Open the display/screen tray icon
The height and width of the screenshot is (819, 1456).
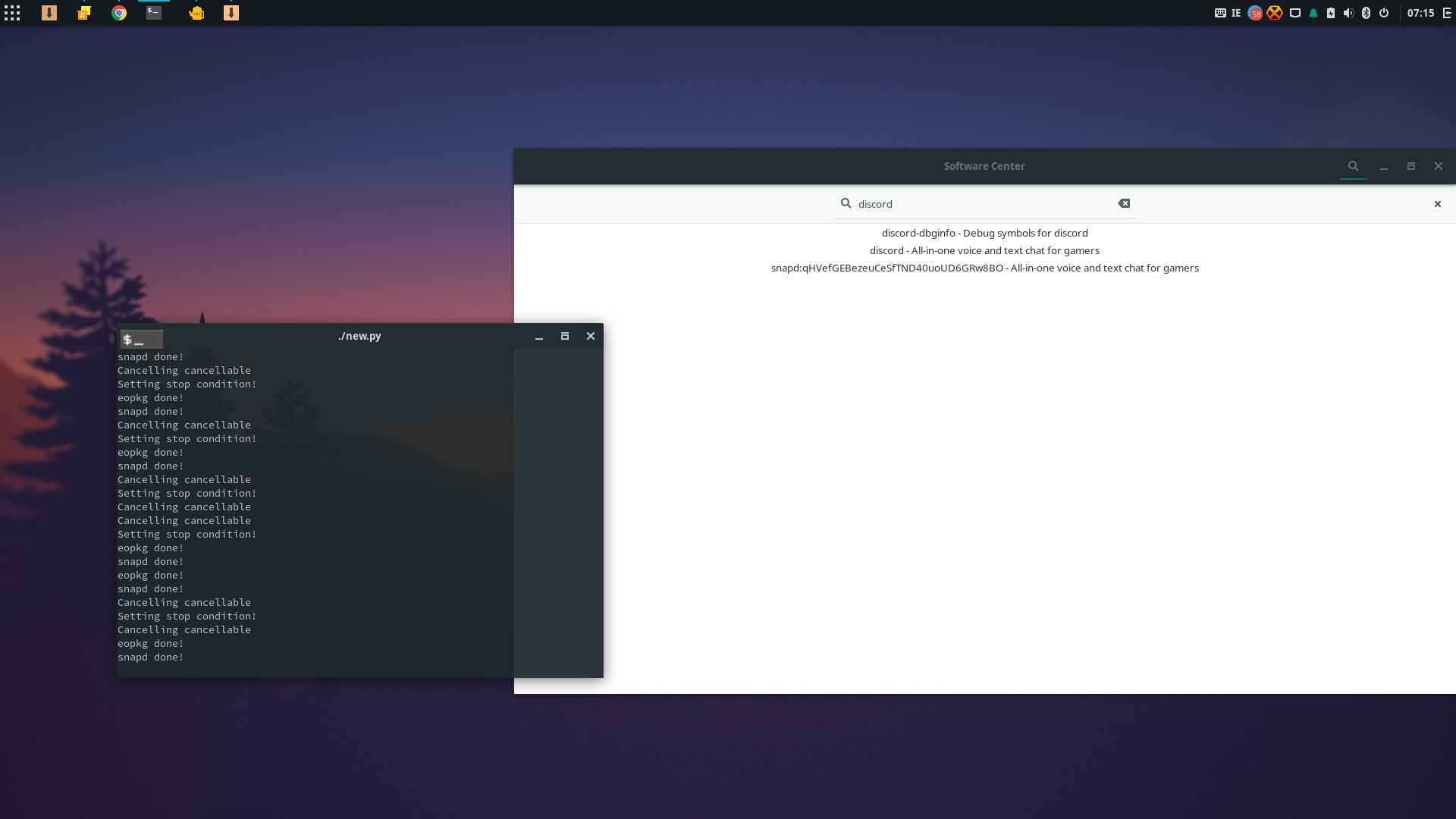(x=1295, y=13)
